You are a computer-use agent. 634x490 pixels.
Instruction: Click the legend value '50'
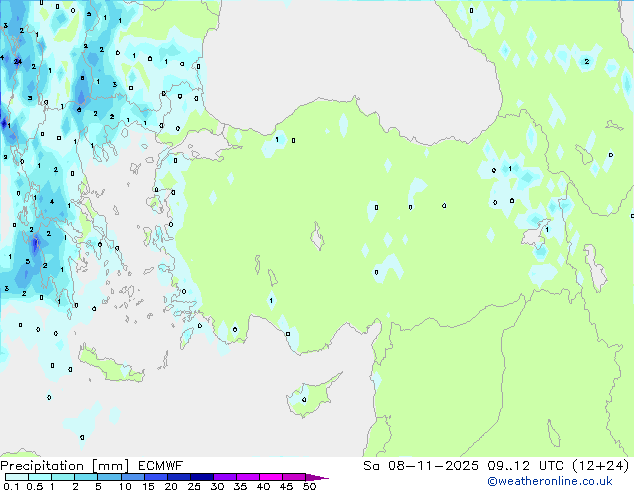[x=310, y=486]
